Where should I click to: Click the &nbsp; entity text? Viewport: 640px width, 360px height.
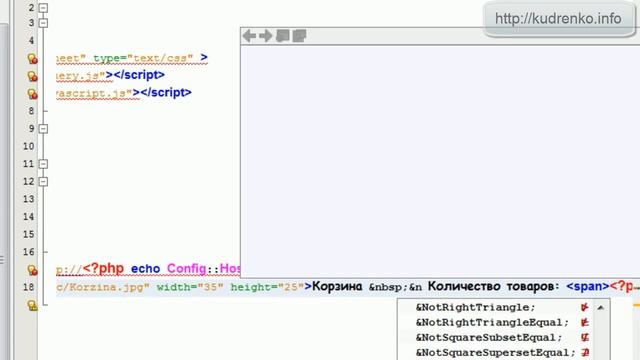click(389, 287)
